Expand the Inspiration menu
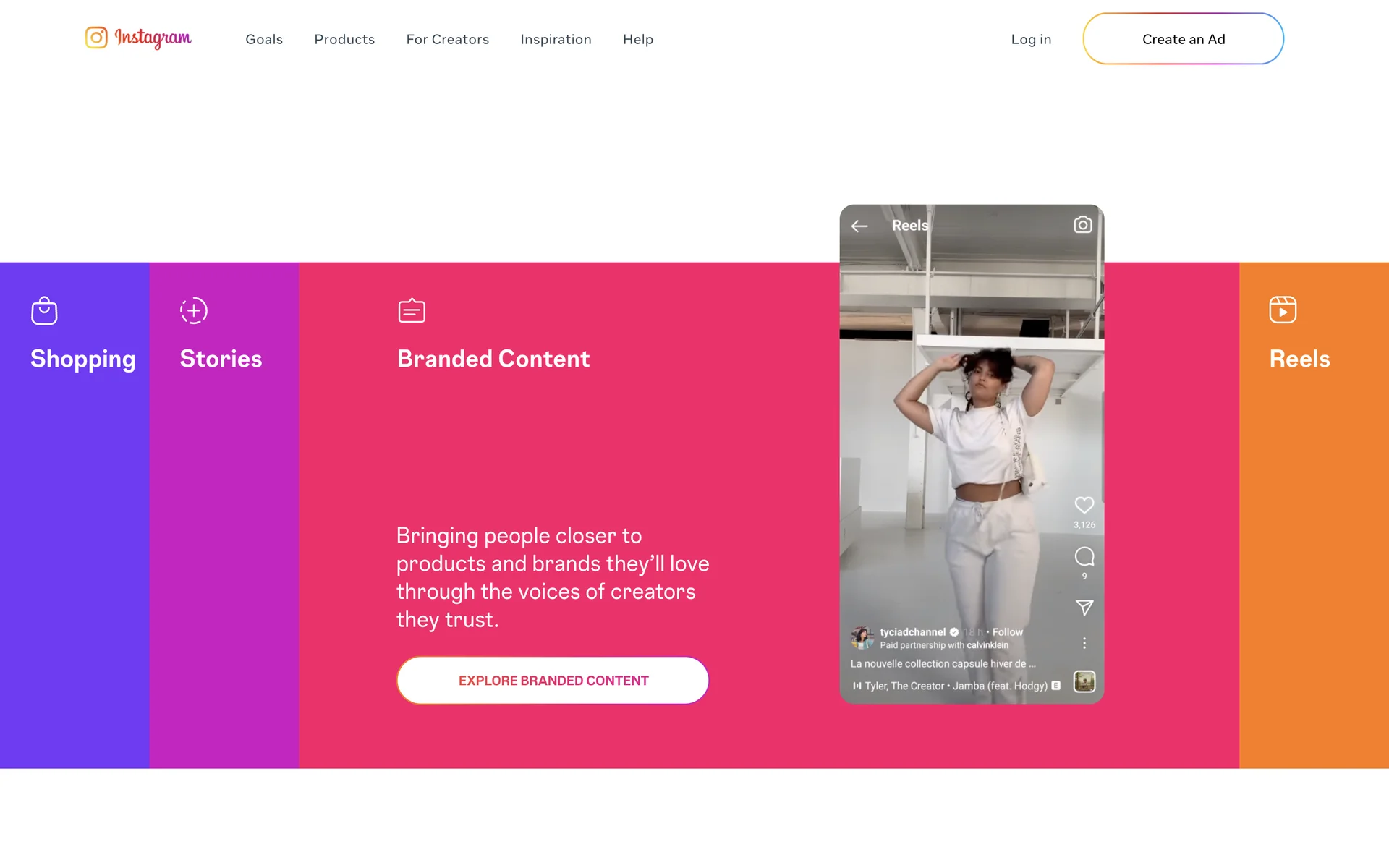 click(x=556, y=39)
